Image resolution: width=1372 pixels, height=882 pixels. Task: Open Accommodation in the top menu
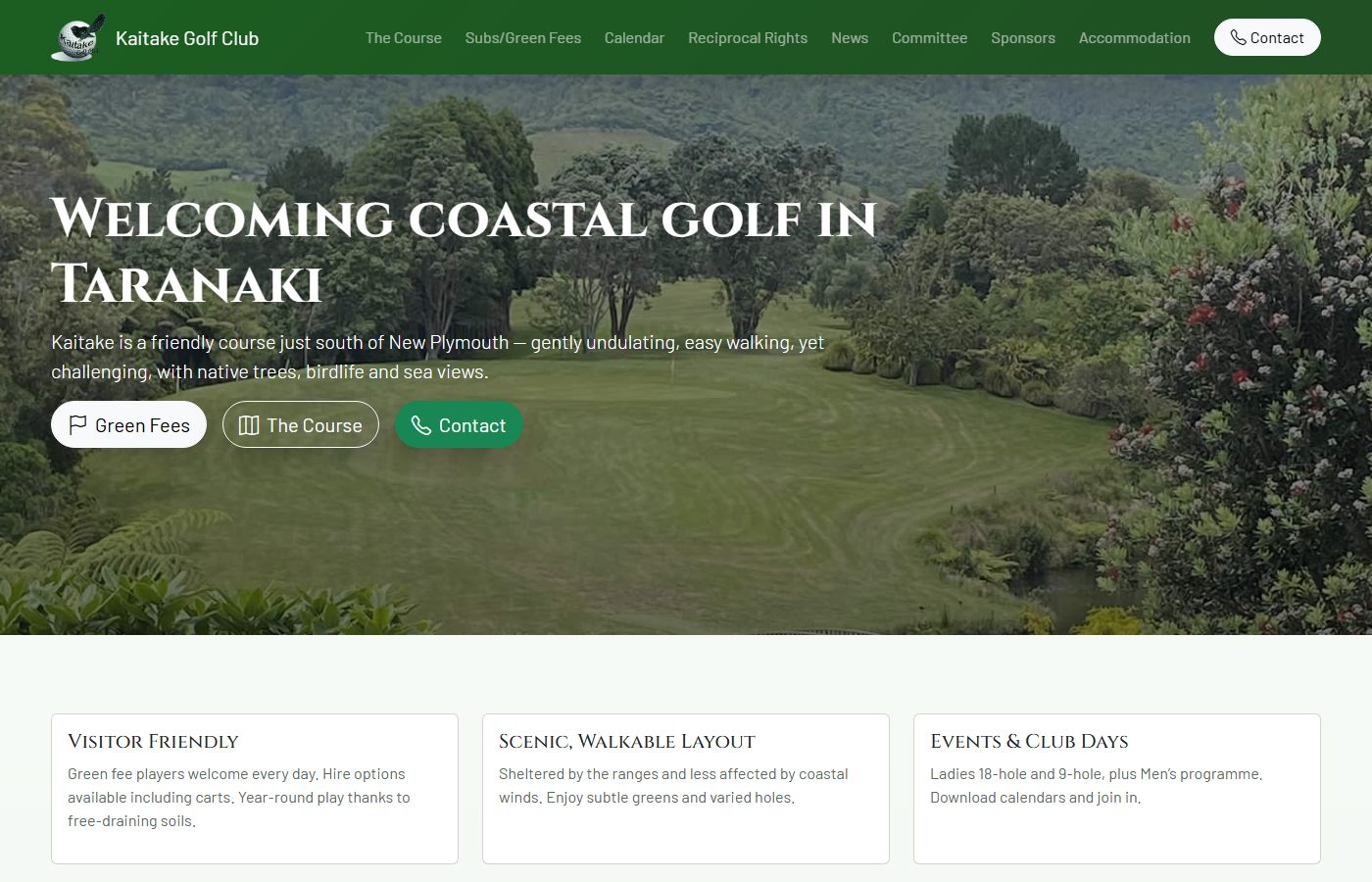click(1135, 37)
